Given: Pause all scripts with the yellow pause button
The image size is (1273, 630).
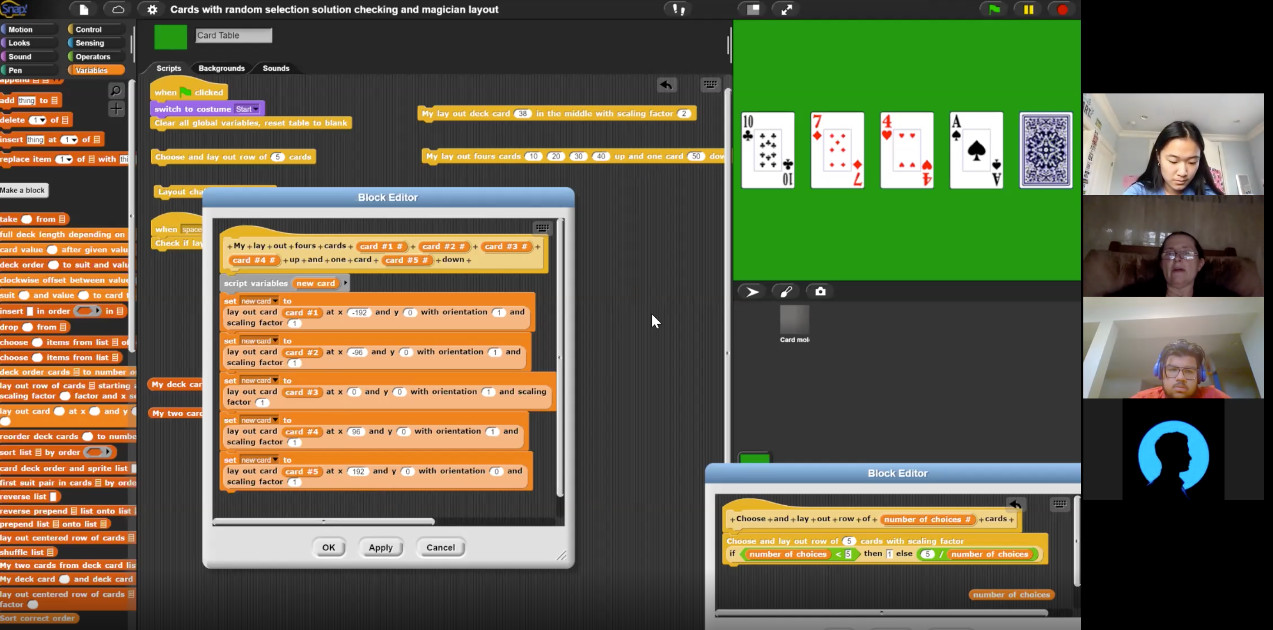Looking at the screenshot, I should [x=1028, y=9].
